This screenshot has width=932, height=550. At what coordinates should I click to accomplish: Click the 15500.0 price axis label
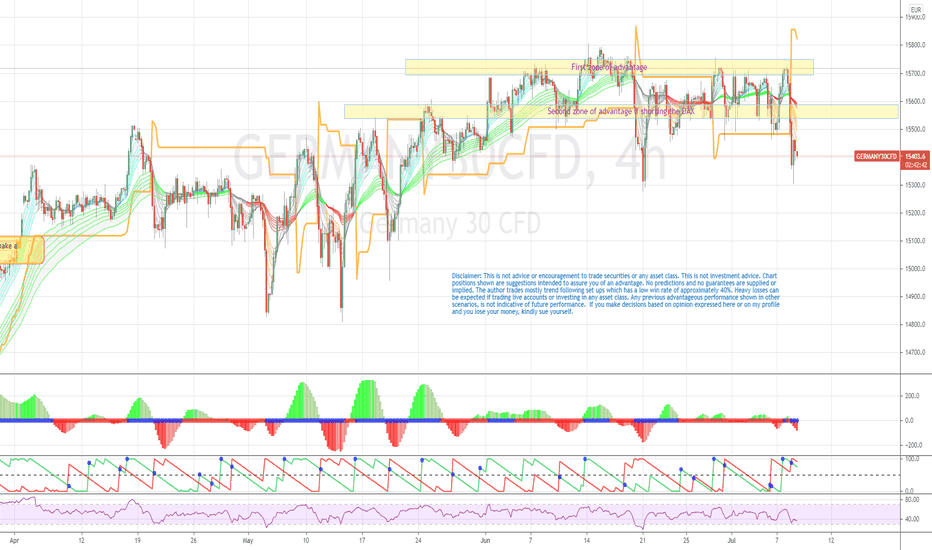915,129
